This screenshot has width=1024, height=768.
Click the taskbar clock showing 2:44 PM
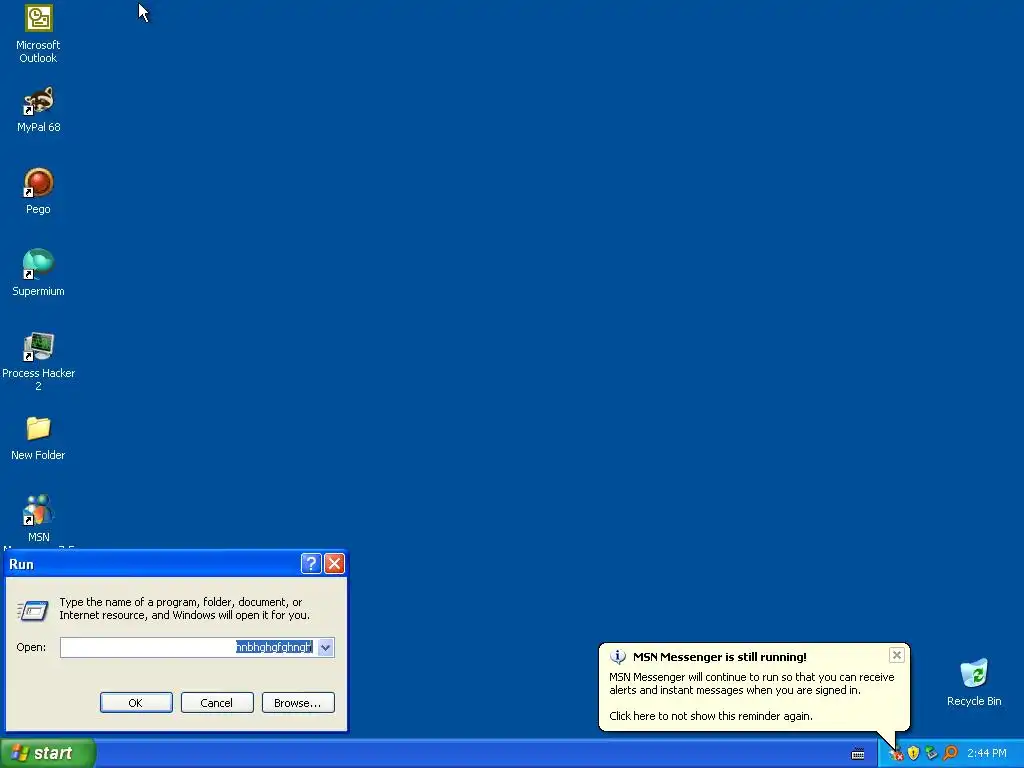pyautogui.click(x=987, y=753)
